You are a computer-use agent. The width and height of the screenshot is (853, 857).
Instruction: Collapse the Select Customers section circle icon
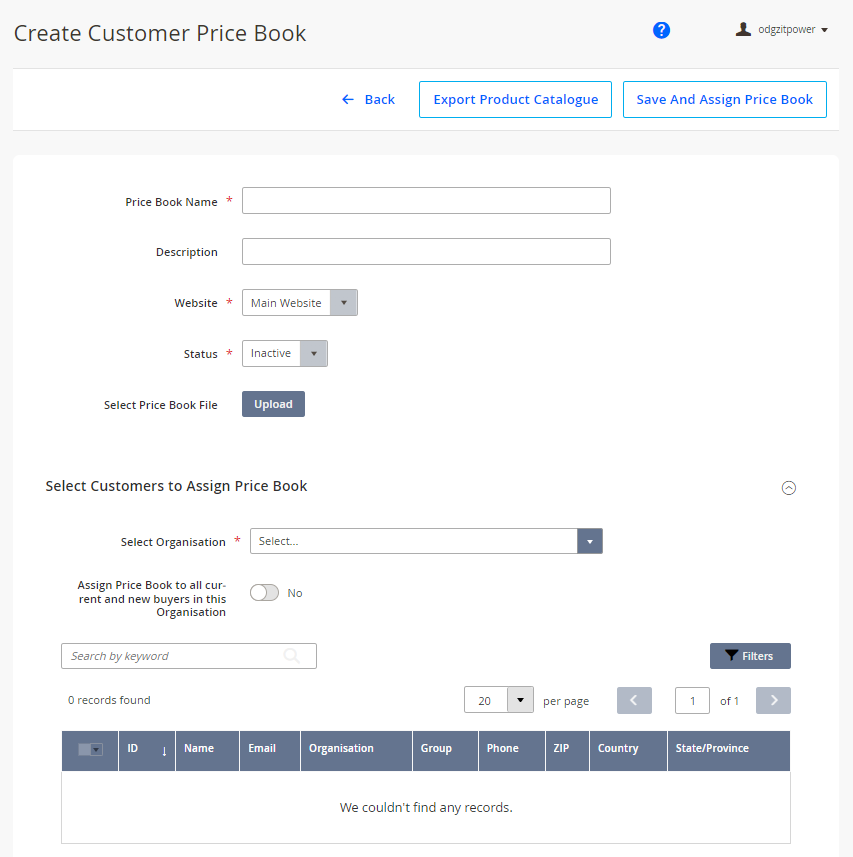point(789,488)
